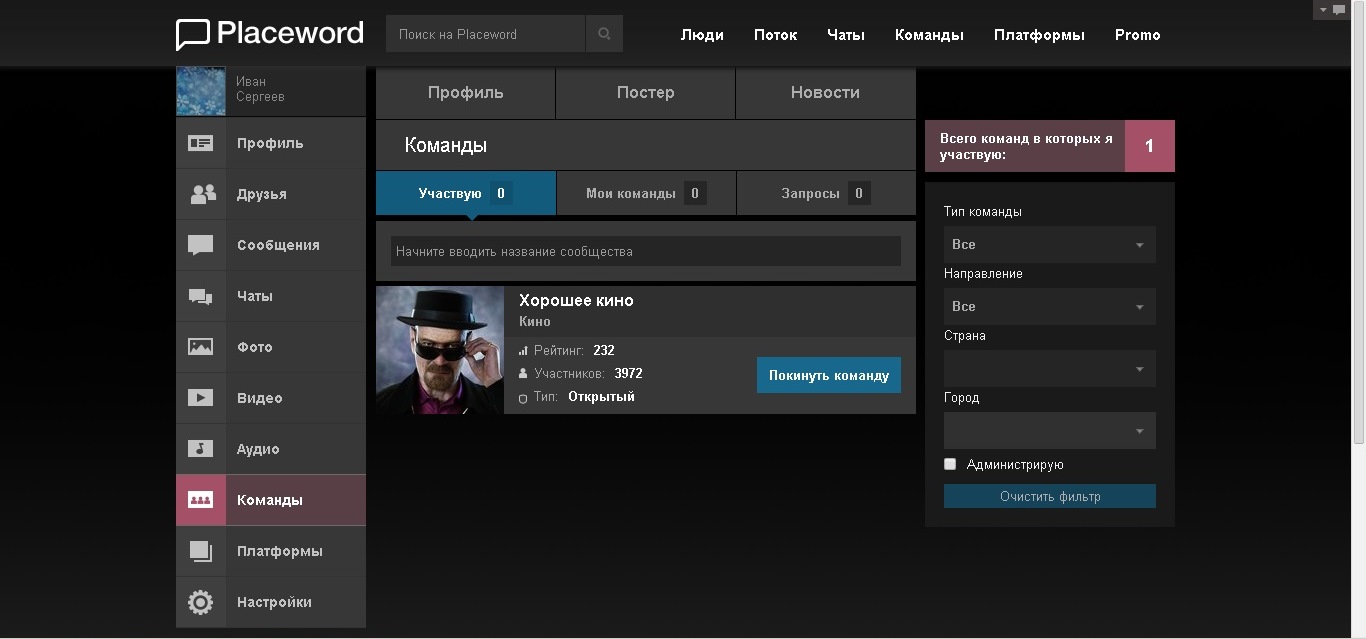Open Аудио via its music note icon
The width and height of the screenshot is (1366, 639).
click(x=201, y=449)
